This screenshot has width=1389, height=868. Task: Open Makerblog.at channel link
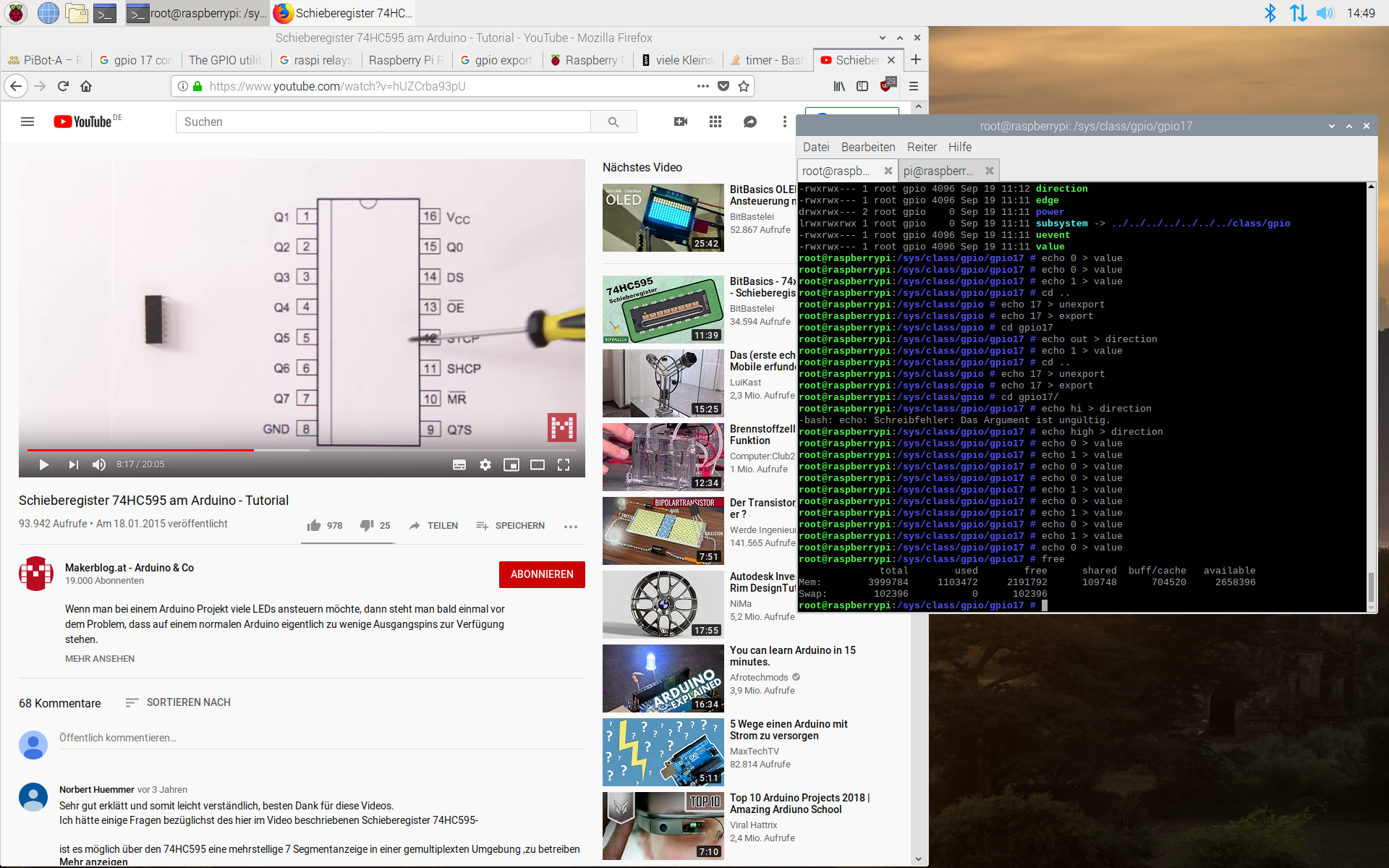(129, 568)
